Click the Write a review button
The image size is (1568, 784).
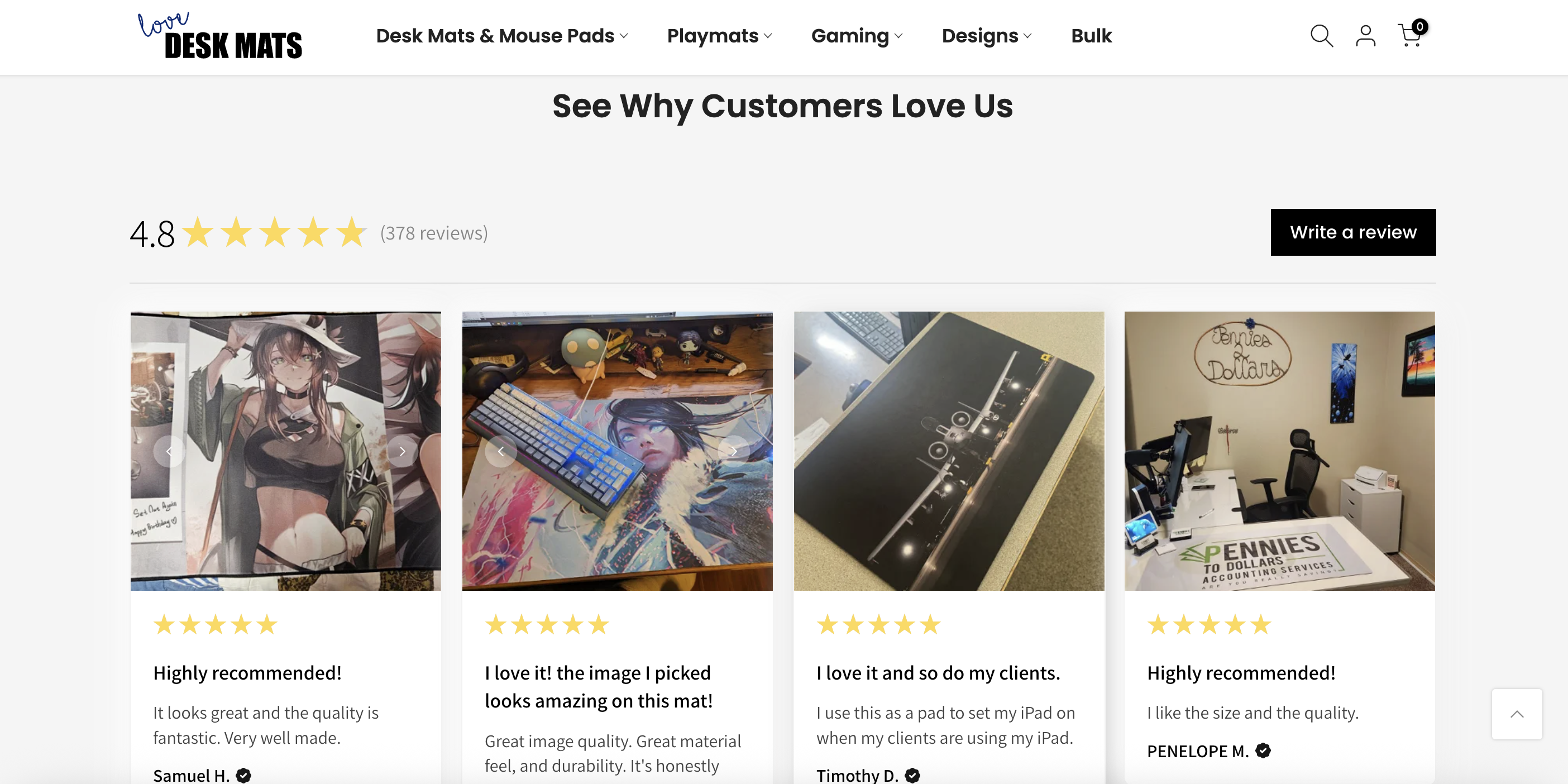coord(1352,232)
